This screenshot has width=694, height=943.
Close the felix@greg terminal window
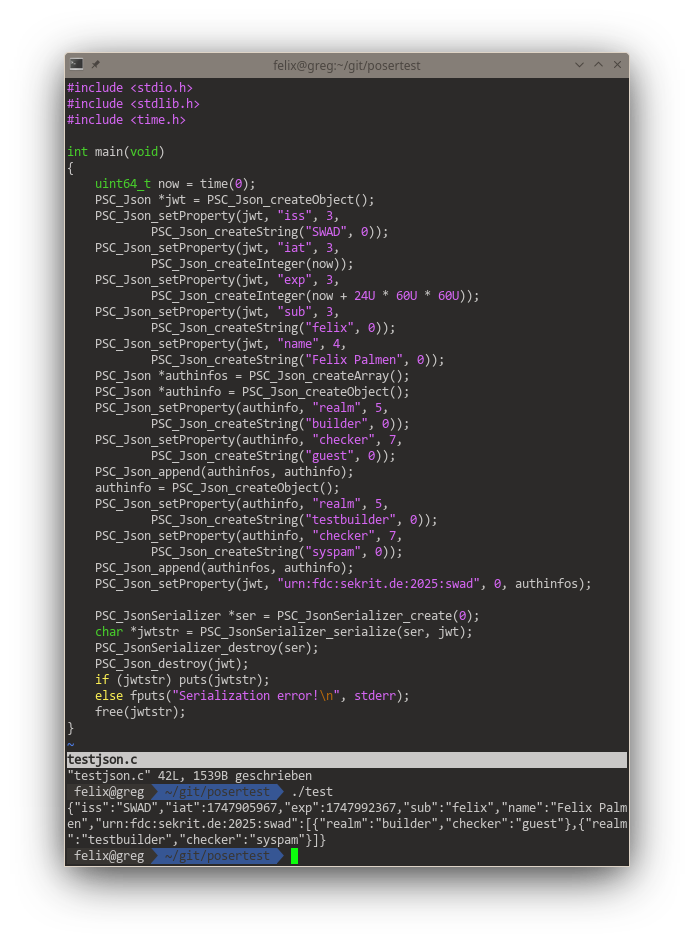[617, 65]
